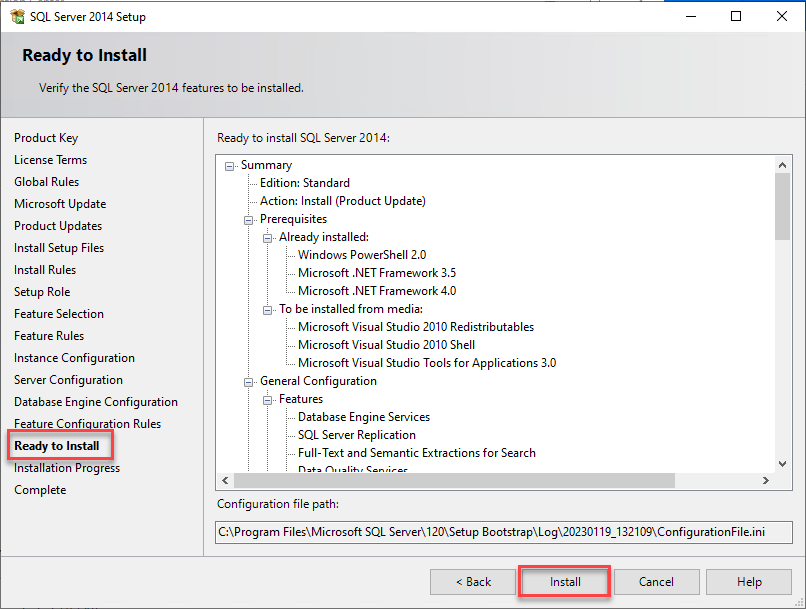Close the SQL Server Setup window
The width and height of the screenshot is (806, 609).
pyautogui.click(x=782, y=16)
